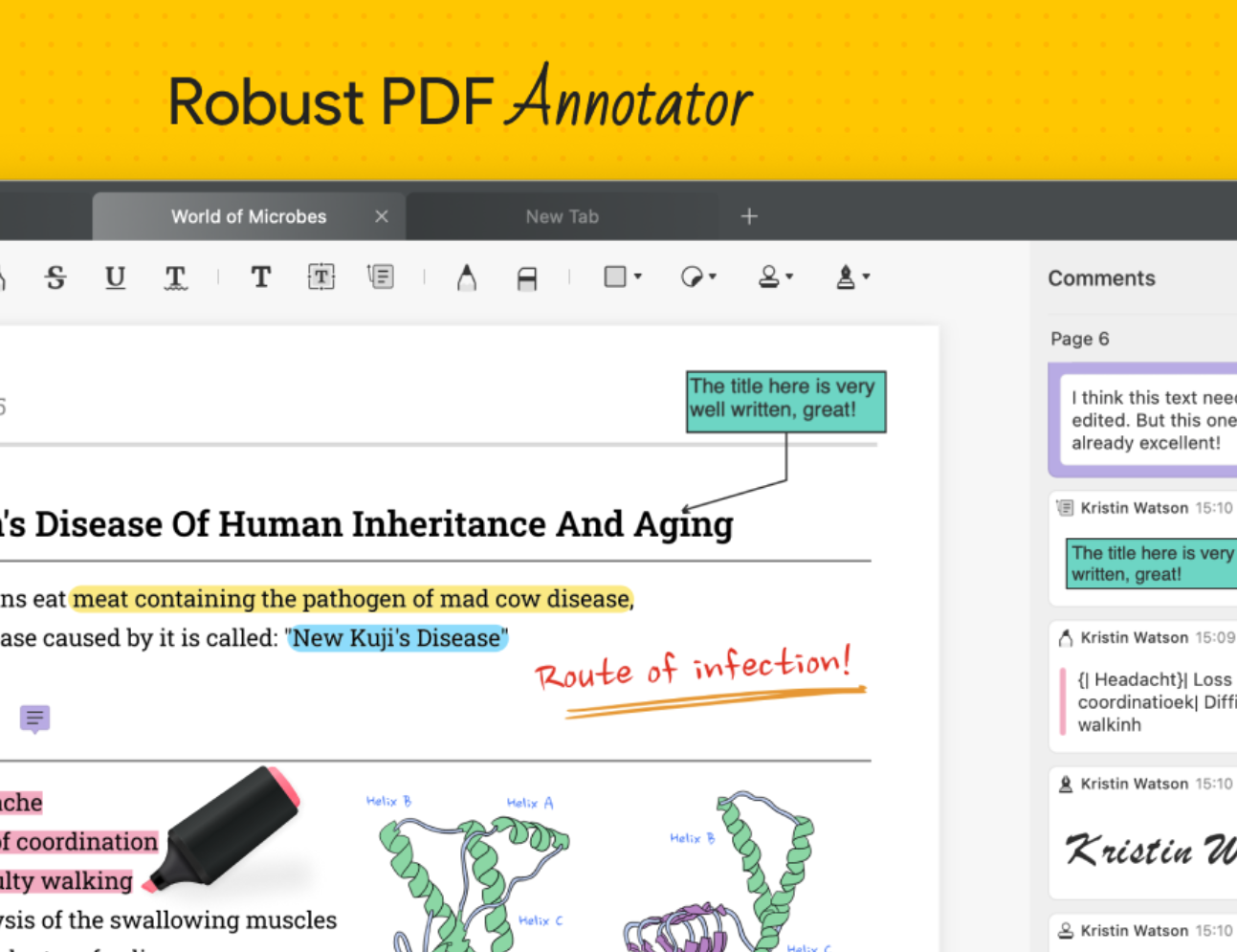Select the Text callout tool
This screenshot has height=952, width=1237.
380,277
